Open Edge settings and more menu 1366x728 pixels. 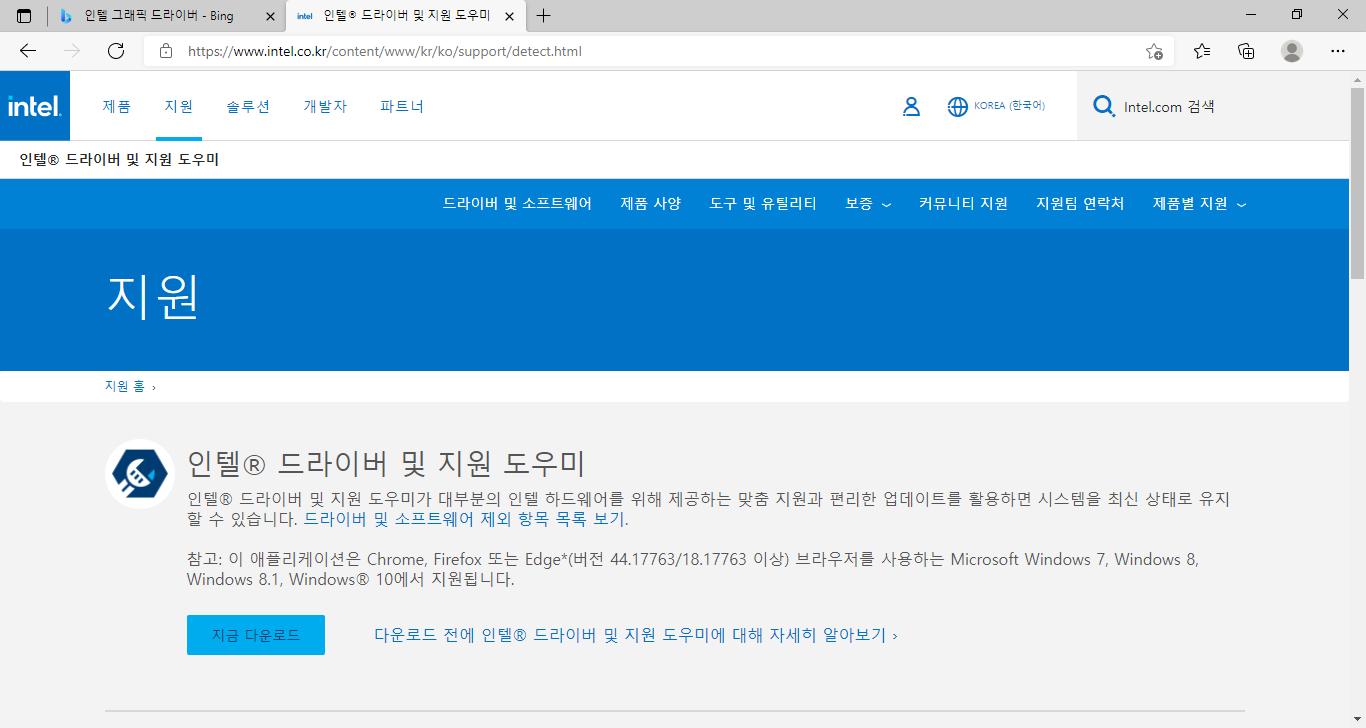click(x=1338, y=51)
